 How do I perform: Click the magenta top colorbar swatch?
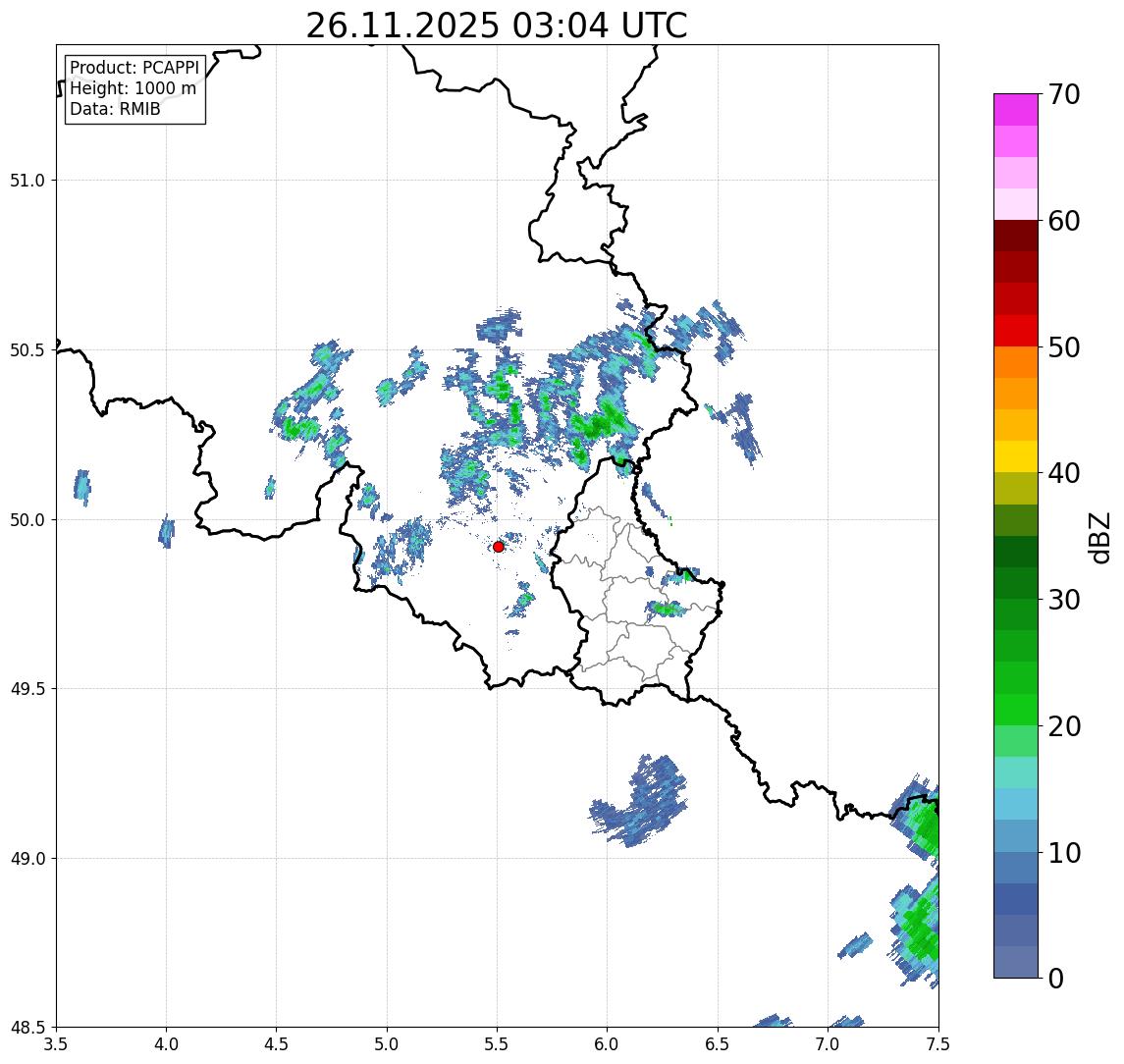[x=1016, y=110]
